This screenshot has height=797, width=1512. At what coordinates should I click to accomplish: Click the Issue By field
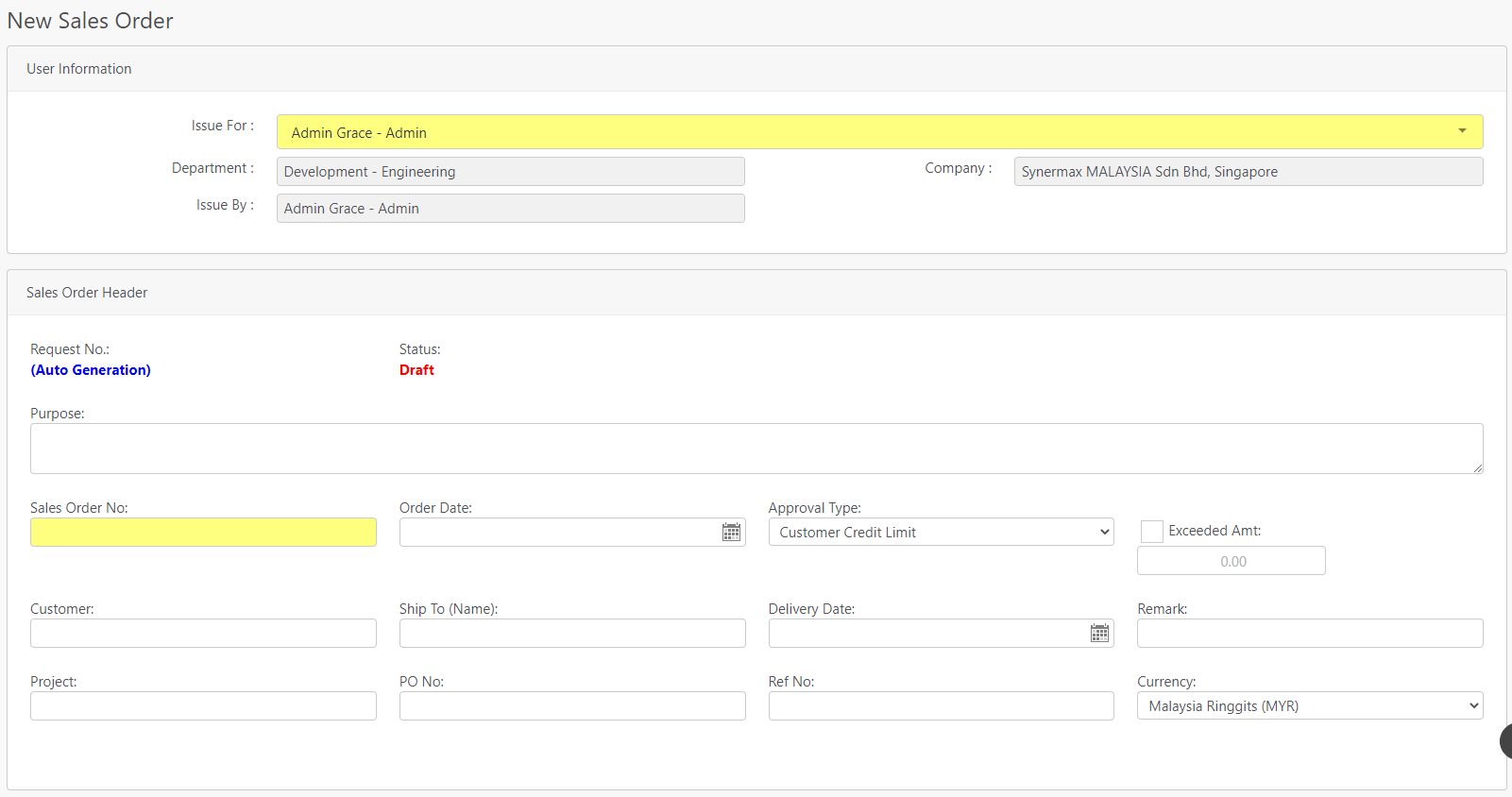click(x=510, y=208)
